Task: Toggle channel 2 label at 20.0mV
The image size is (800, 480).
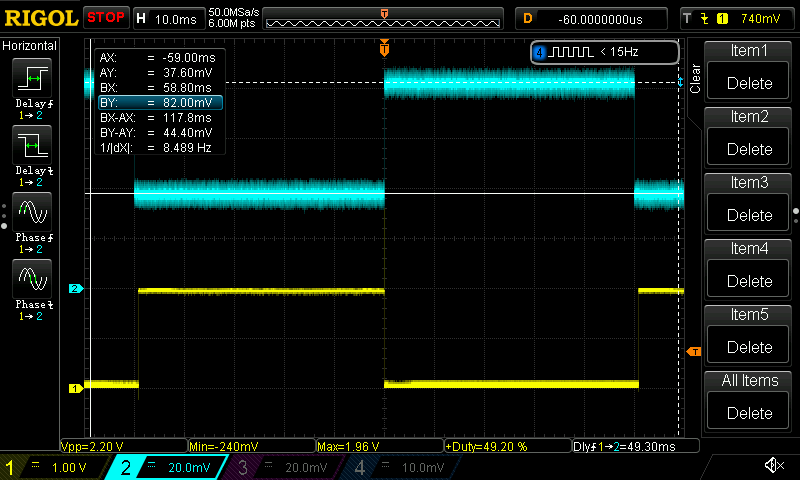Action: (x=167, y=467)
